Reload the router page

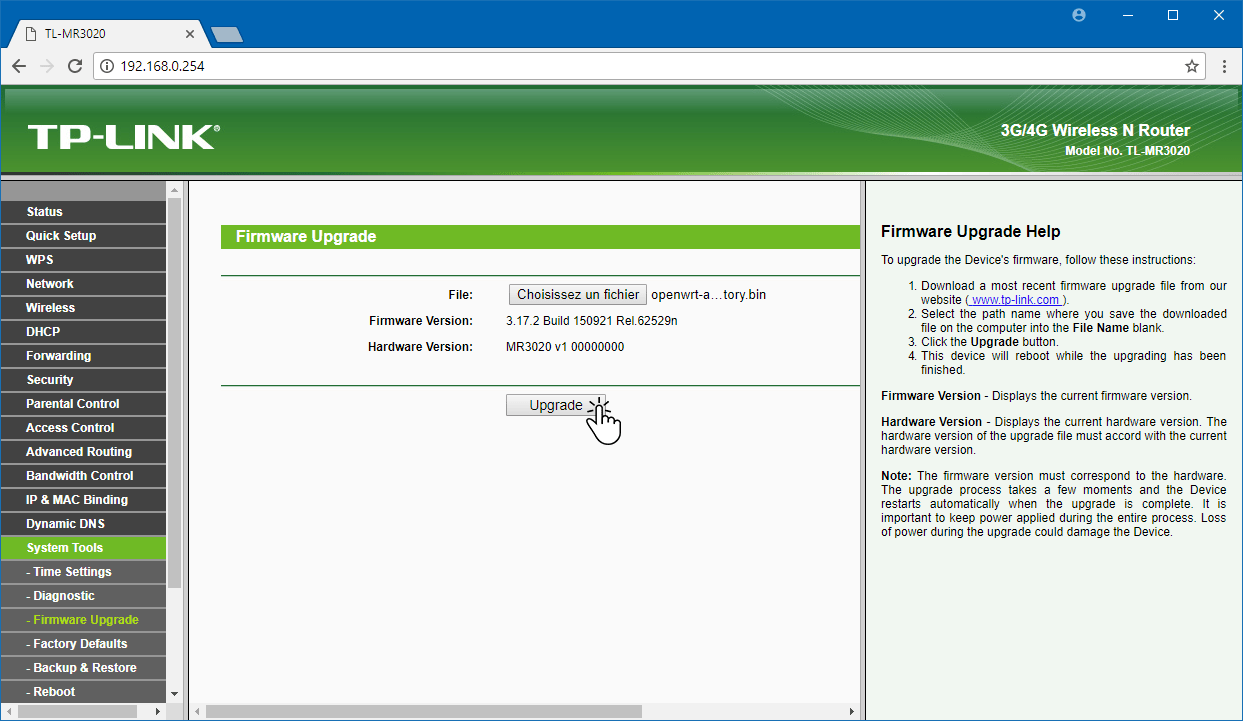pyautogui.click(x=75, y=66)
